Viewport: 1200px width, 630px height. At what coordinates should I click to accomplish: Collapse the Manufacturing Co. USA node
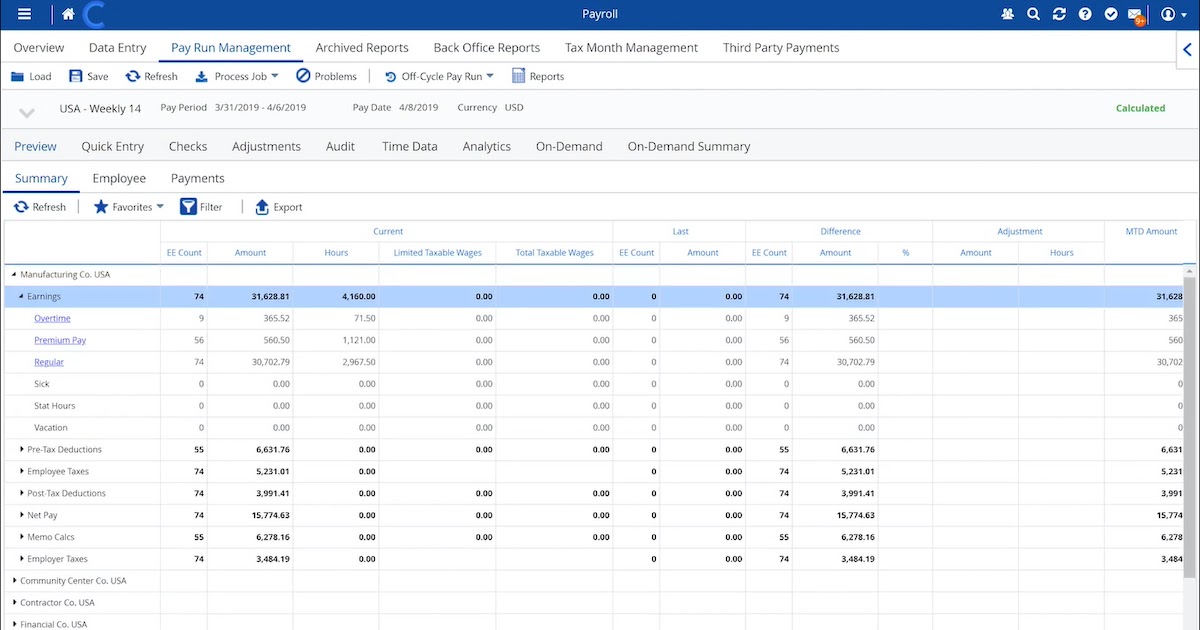(x=14, y=274)
